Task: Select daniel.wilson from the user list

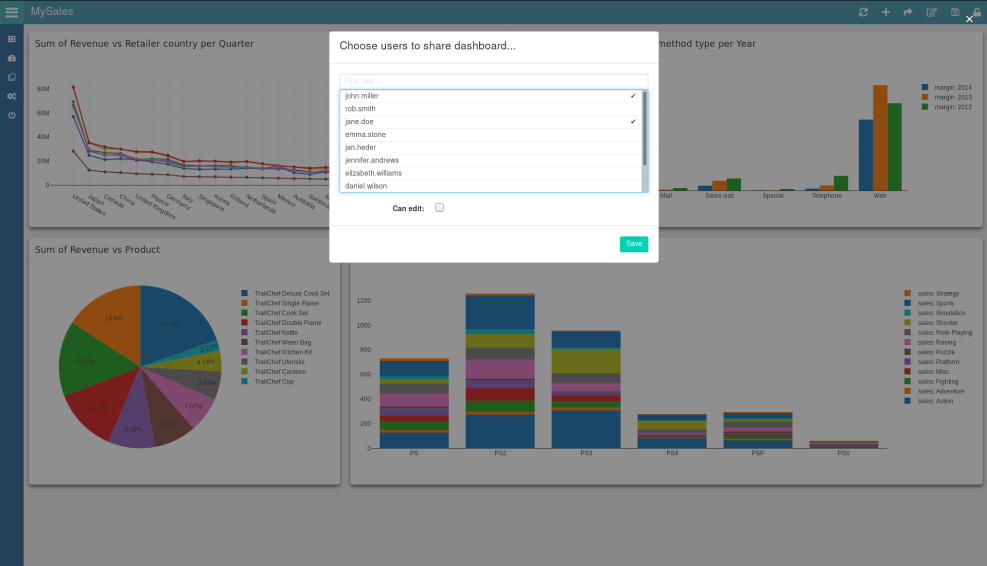Action: click(490, 186)
